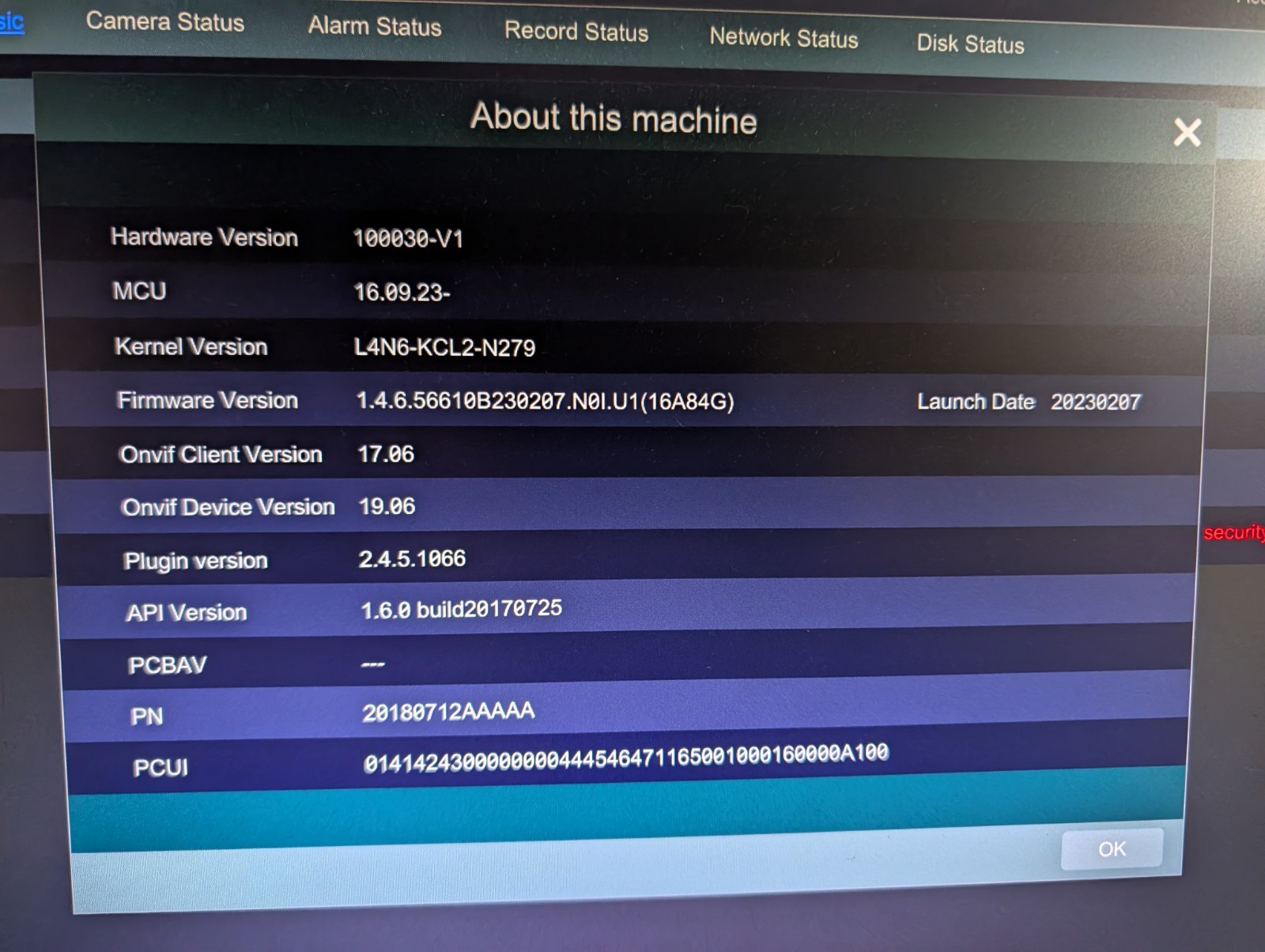Click PN value 20180712AAAAA

[448, 712]
